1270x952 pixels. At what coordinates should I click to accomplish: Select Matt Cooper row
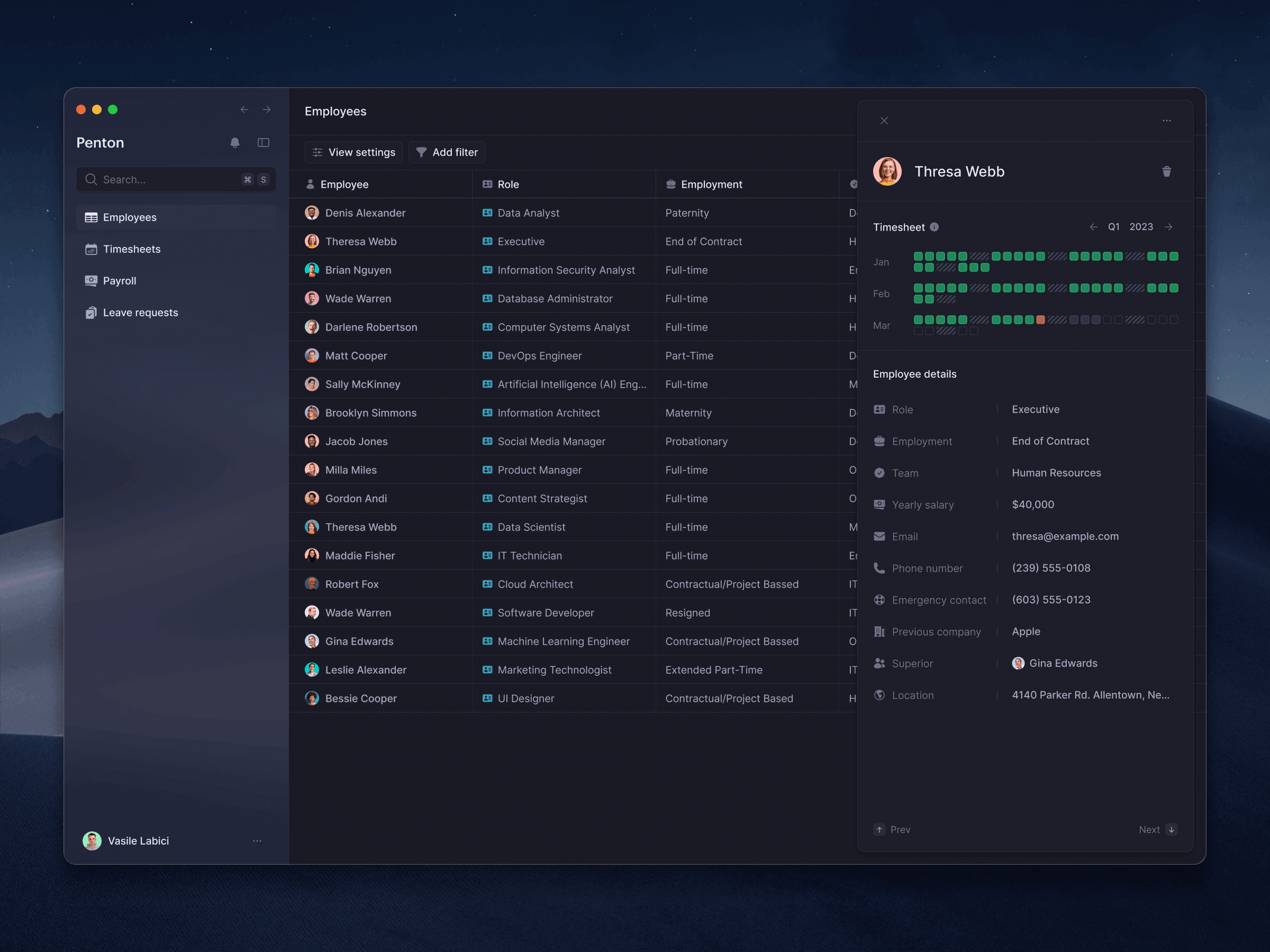click(573, 356)
